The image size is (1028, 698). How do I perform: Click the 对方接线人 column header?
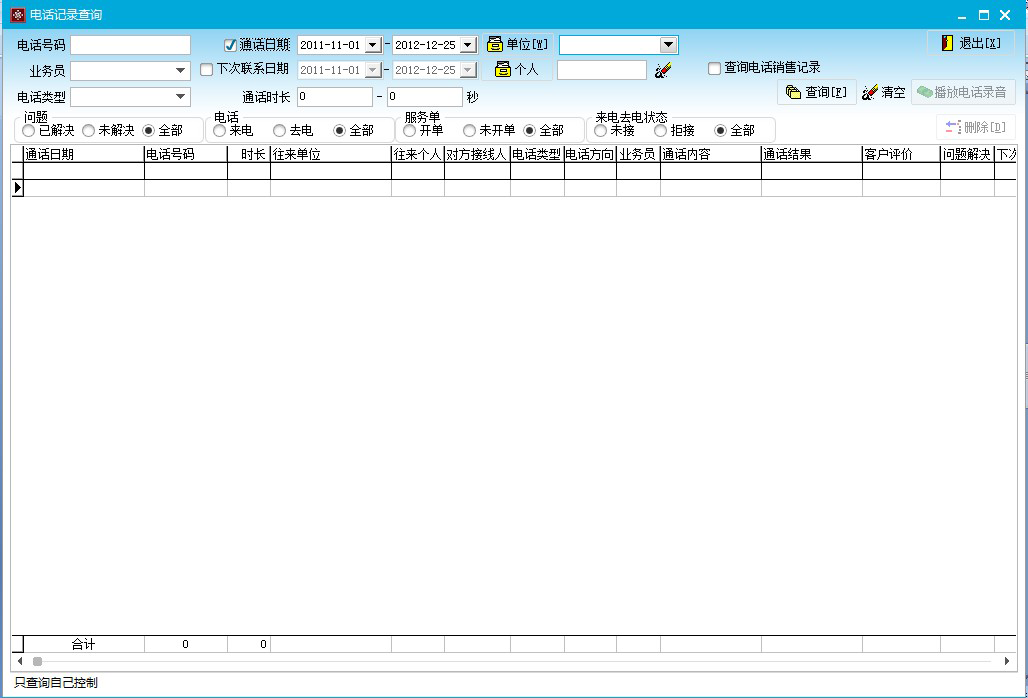click(477, 155)
